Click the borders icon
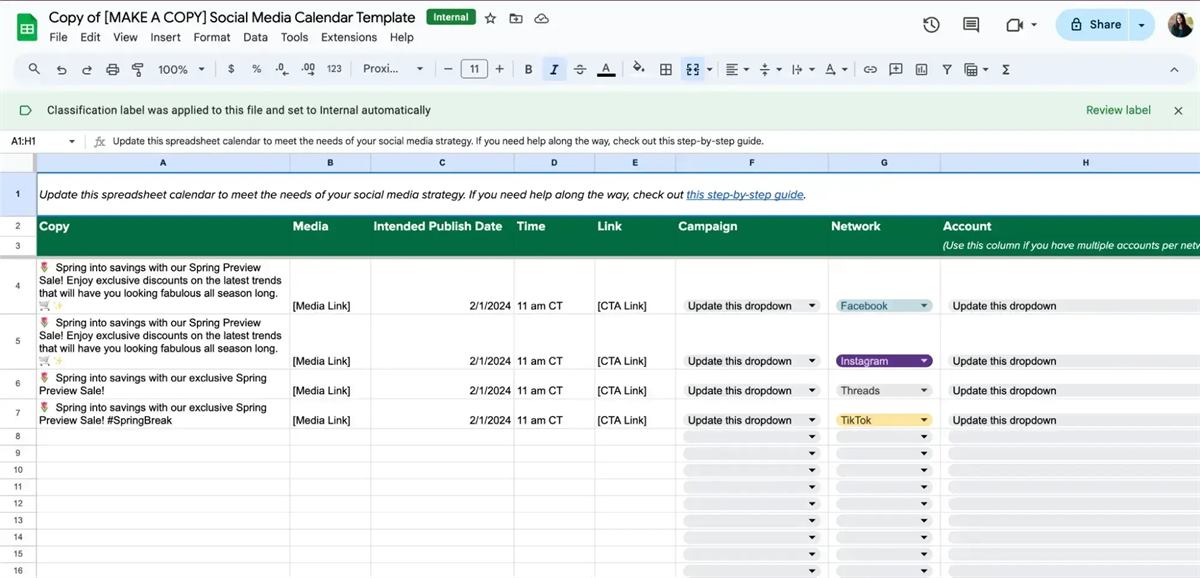Image resolution: width=1200 pixels, height=578 pixels. [665, 70]
